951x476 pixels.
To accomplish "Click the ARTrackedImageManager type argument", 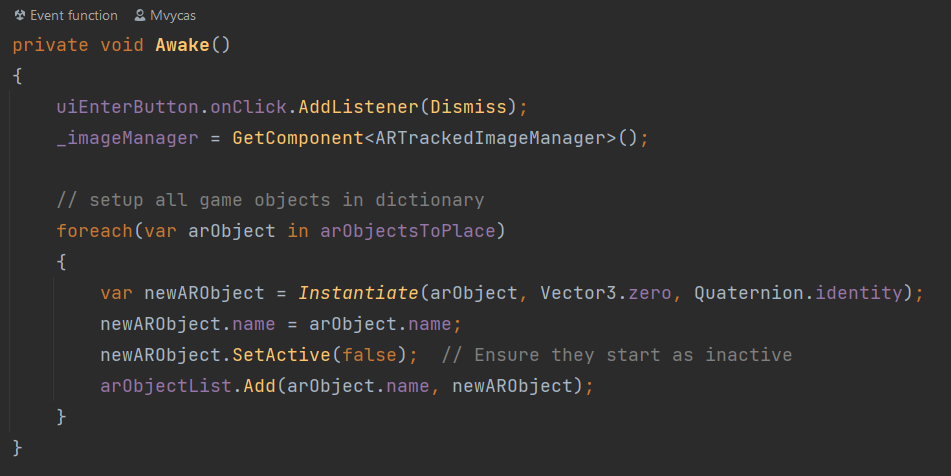I will [x=486, y=138].
